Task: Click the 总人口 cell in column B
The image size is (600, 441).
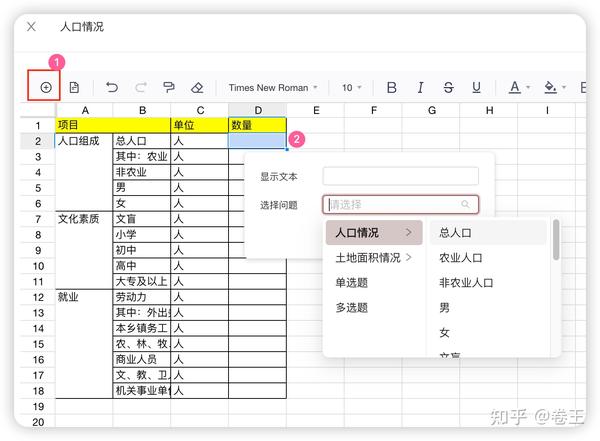Action: pos(142,141)
